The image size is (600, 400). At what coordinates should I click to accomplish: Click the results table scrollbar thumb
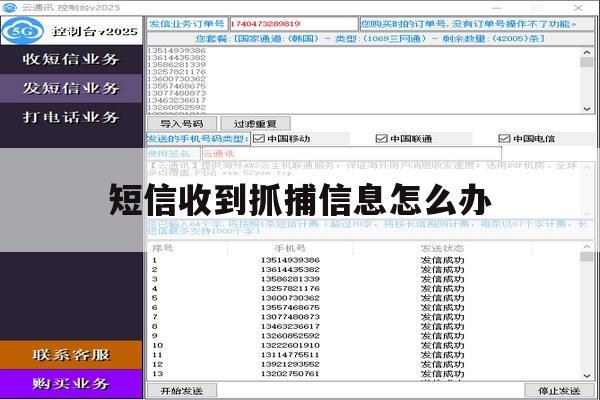point(587,256)
